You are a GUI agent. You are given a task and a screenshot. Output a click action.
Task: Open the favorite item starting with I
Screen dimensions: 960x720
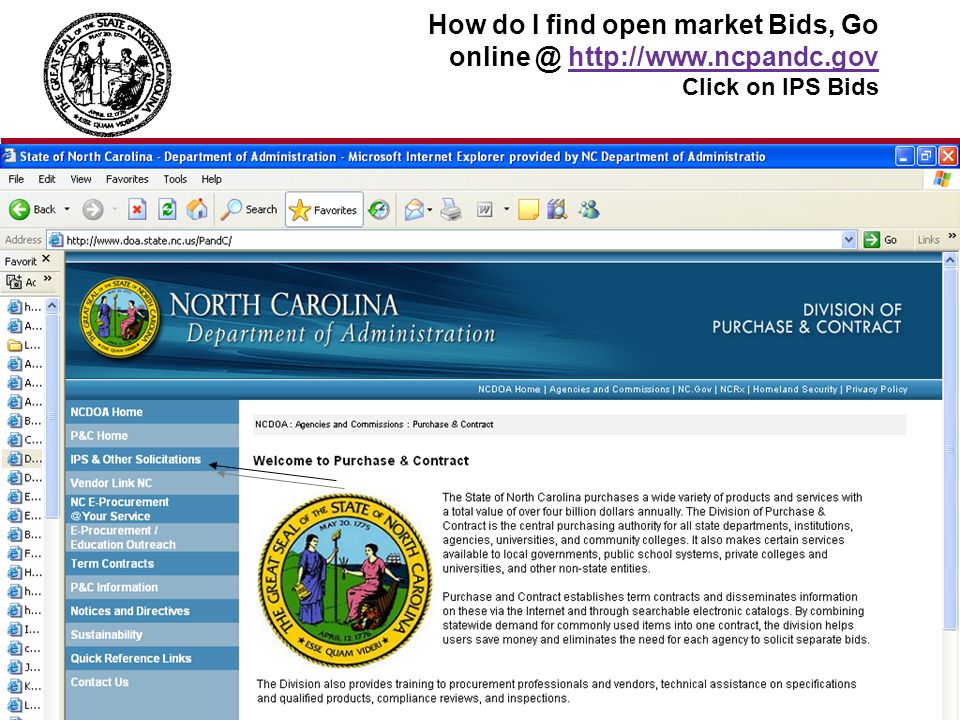tap(24, 629)
